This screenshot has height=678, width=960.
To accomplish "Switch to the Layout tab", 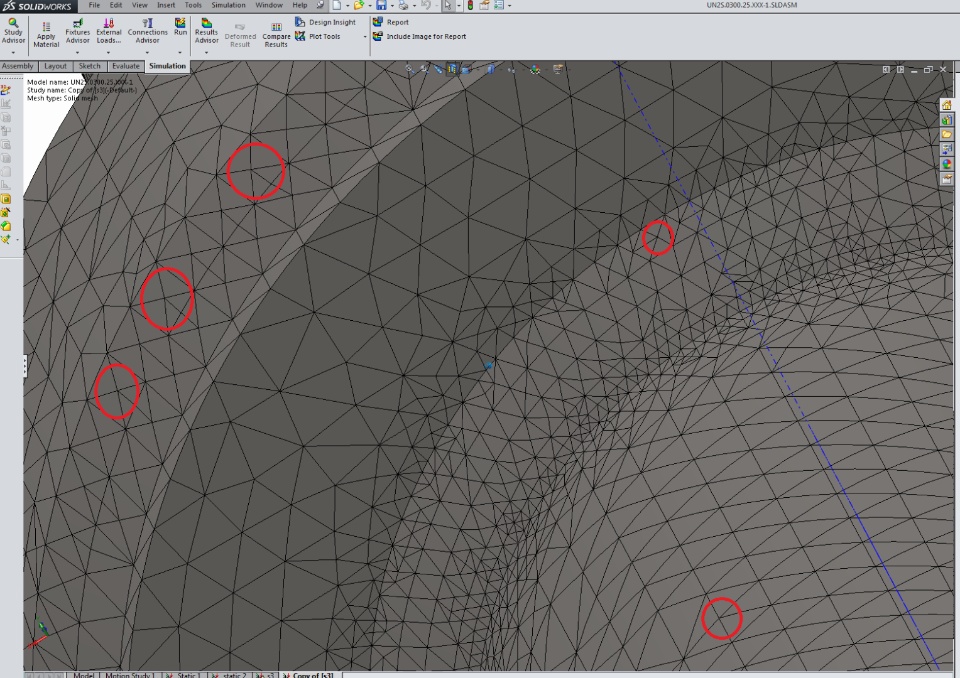I will click(55, 66).
